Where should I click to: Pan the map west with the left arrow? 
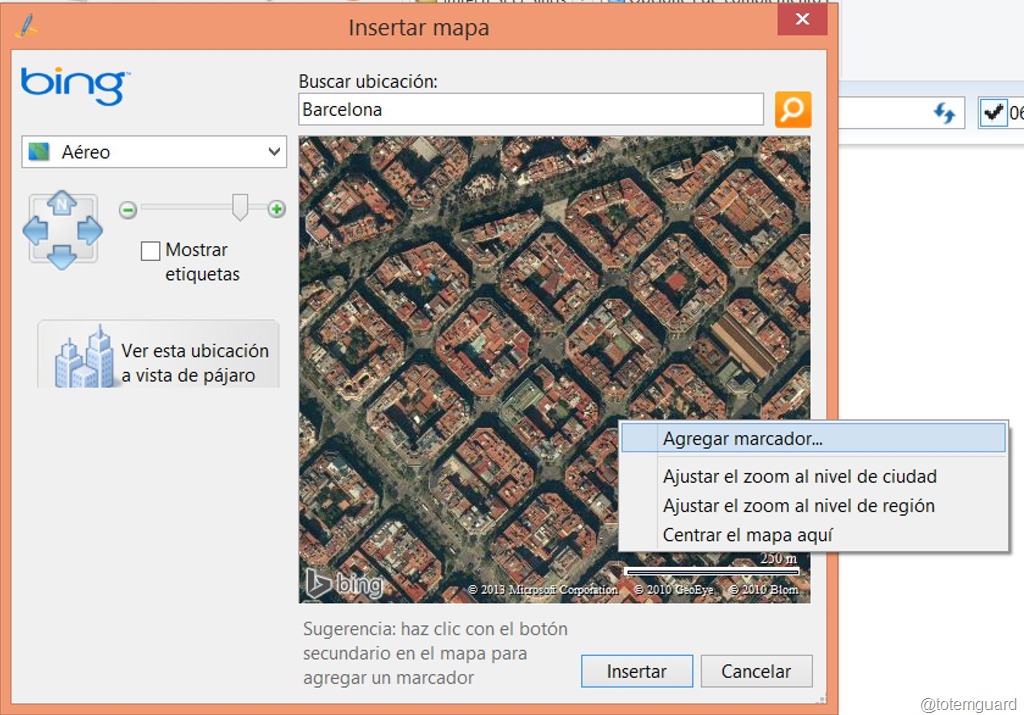pos(35,230)
